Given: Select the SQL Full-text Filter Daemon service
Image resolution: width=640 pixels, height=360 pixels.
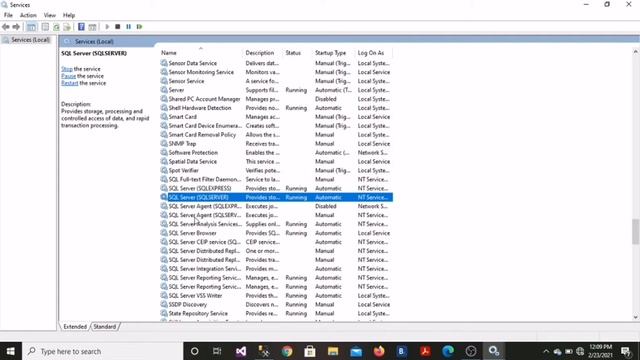Looking at the screenshot, I should click(x=276, y=180).
